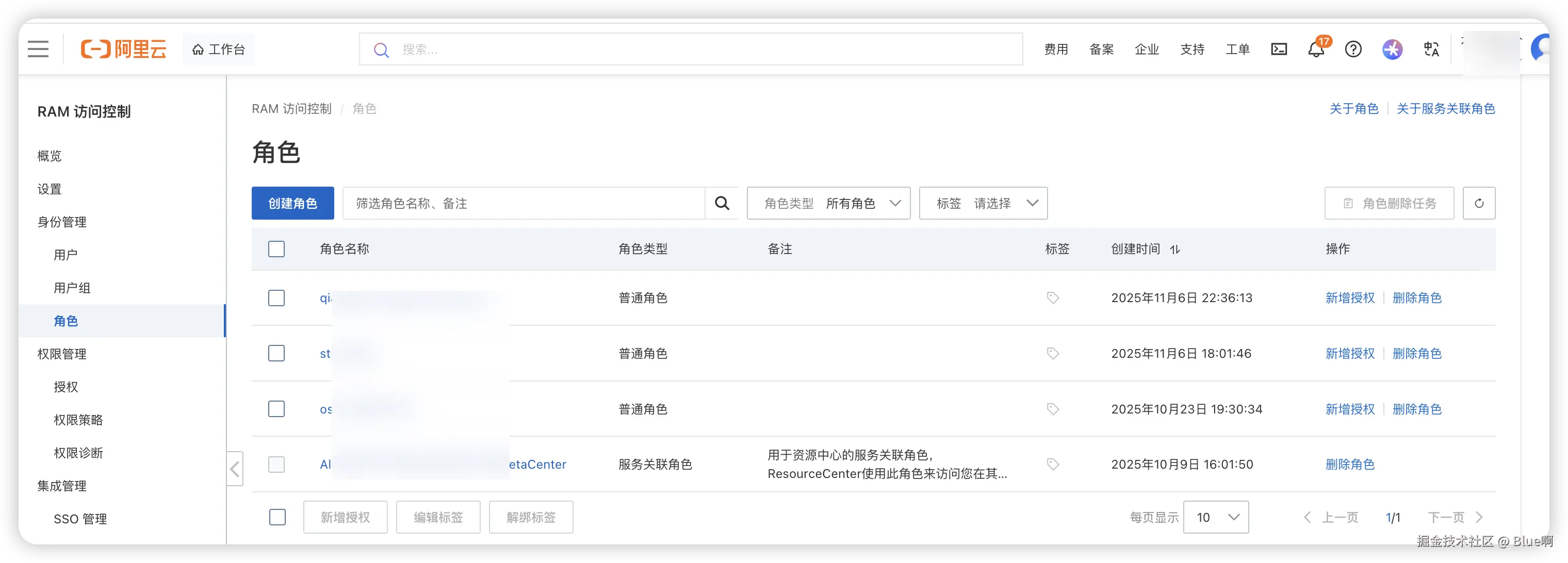Open the AI assistant star icon
The width and height of the screenshot is (1568, 563).
[x=1392, y=49]
